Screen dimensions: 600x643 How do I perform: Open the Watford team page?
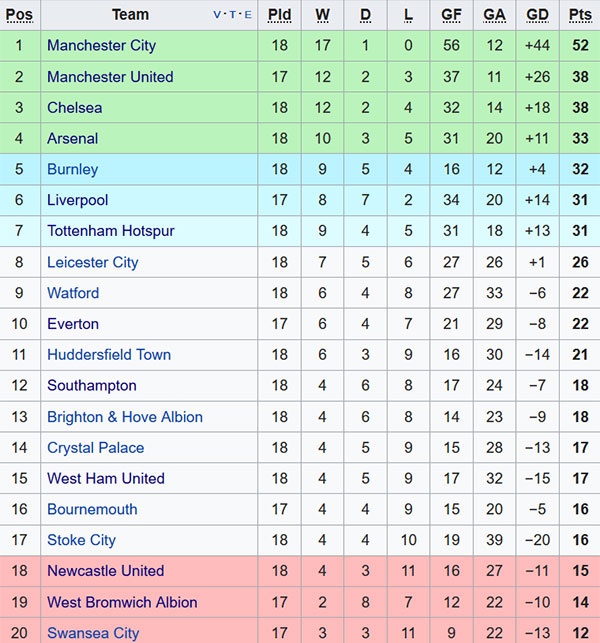tap(73, 293)
